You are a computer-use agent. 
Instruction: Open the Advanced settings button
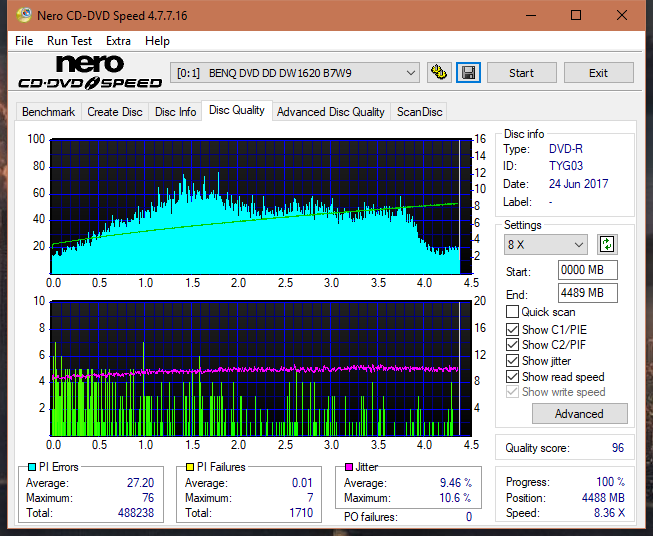(579, 414)
